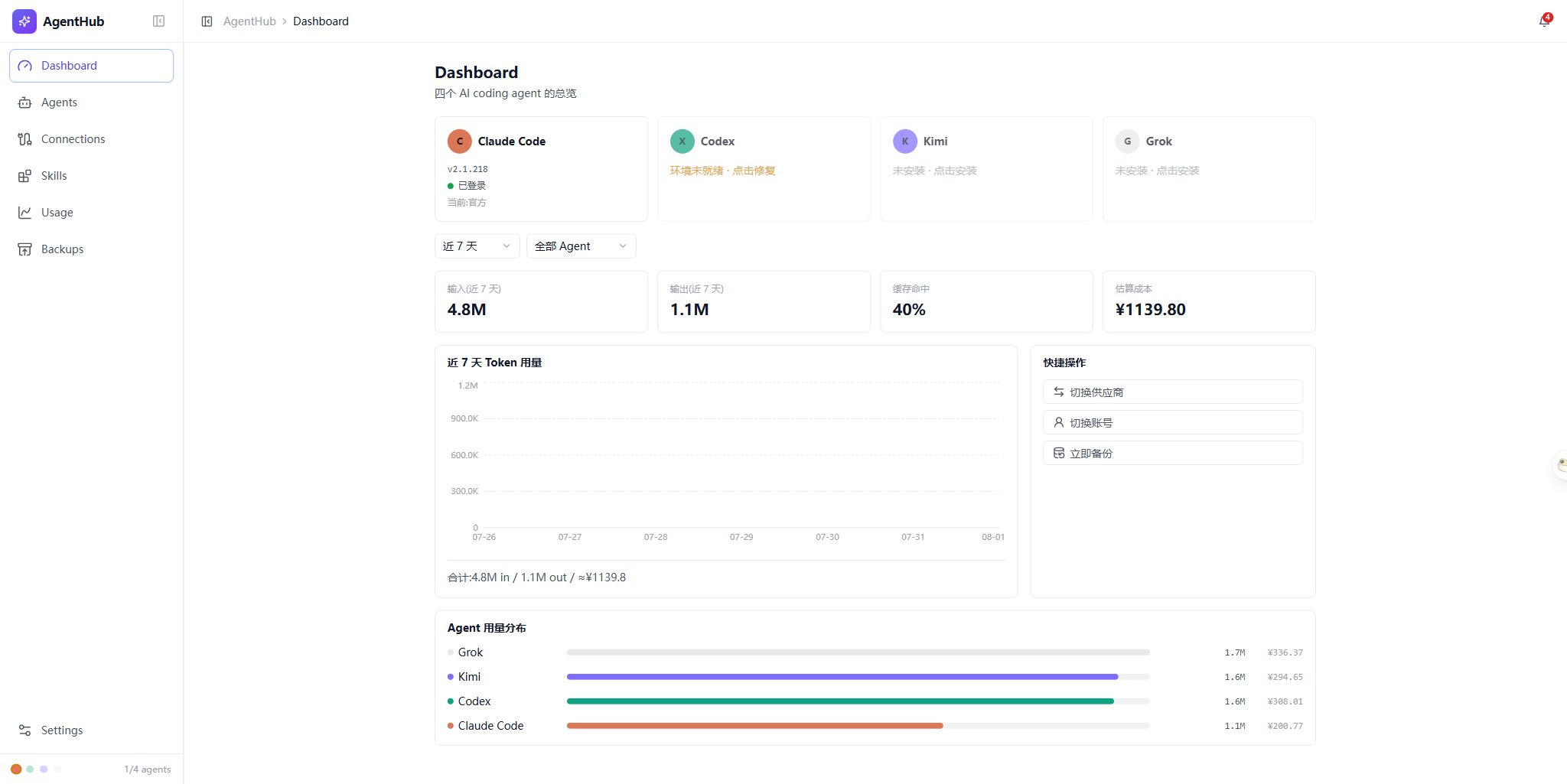This screenshot has height=784, width=1567.
Task: Click the Agents robot icon in the sidebar
Action: 24,102
